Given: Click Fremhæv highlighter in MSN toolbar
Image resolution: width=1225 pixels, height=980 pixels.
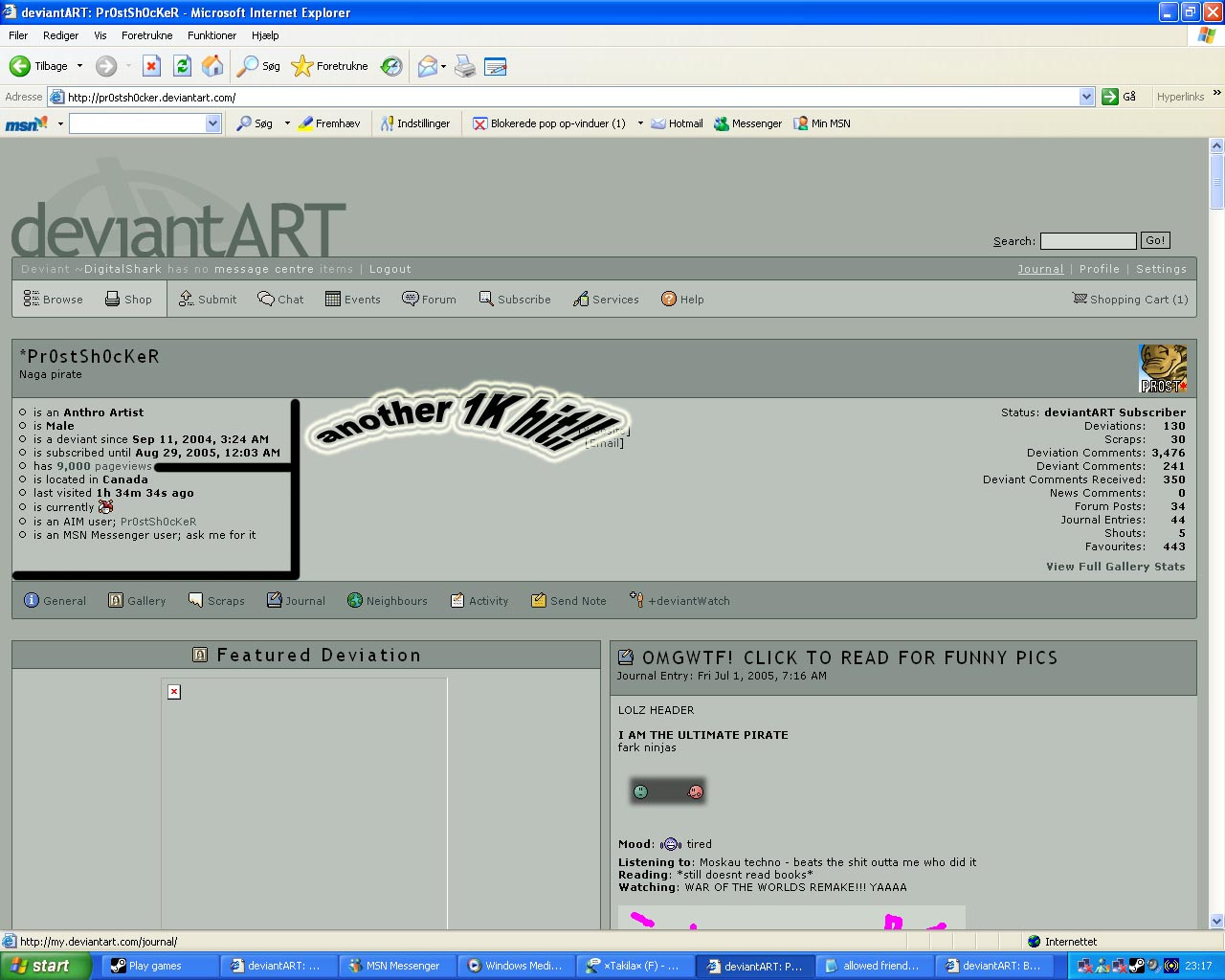Looking at the screenshot, I should (329, 123).
